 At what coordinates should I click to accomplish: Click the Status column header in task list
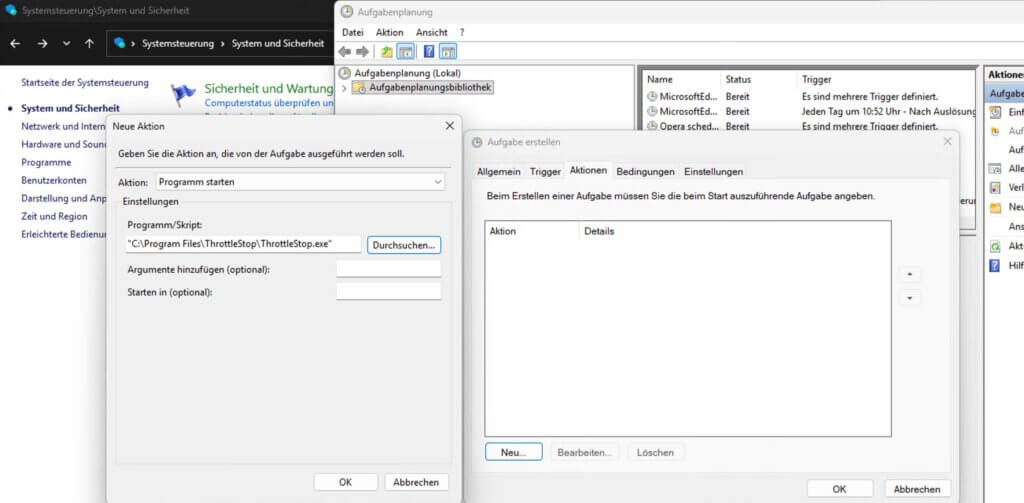pos(738,80)
